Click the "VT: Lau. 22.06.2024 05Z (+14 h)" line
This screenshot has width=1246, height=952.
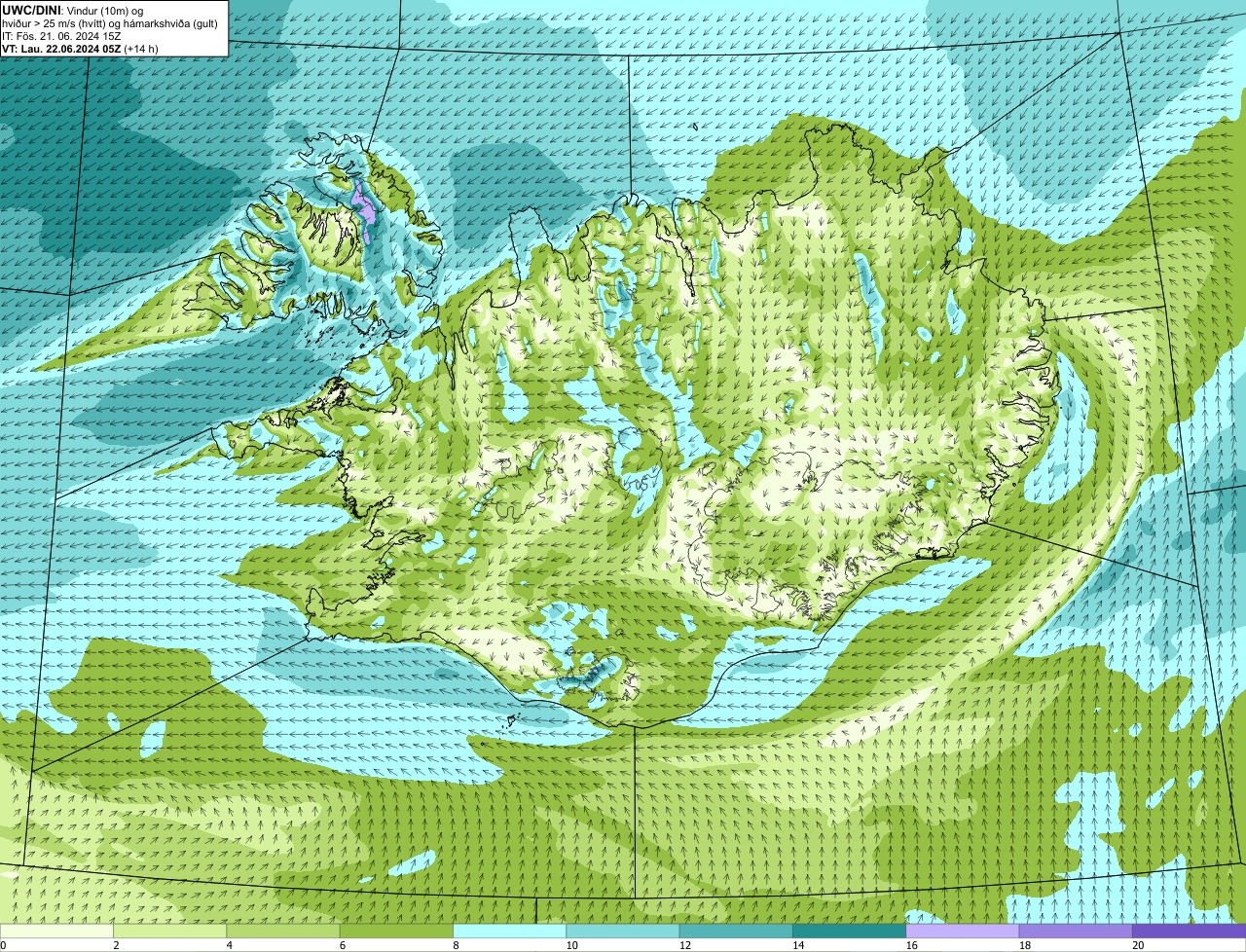(80, 48)
